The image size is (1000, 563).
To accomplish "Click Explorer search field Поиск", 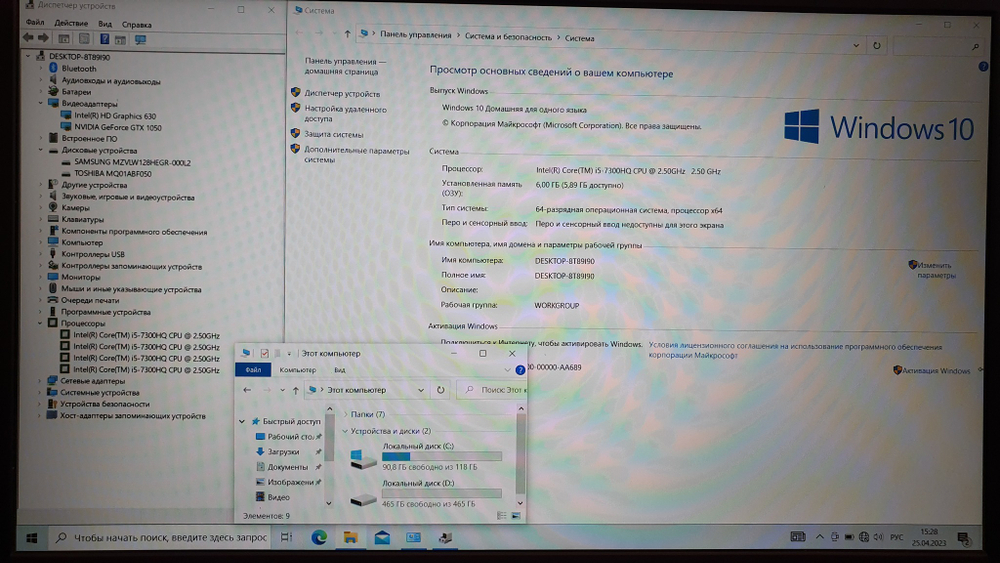I will point(493,390).
